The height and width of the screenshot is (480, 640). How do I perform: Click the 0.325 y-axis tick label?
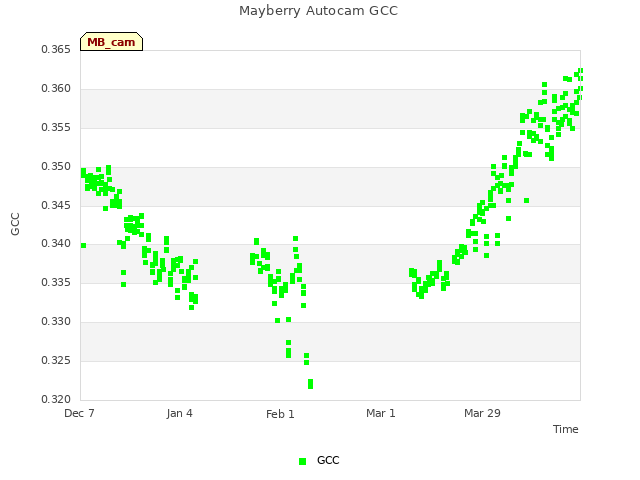tap(56, 360)
